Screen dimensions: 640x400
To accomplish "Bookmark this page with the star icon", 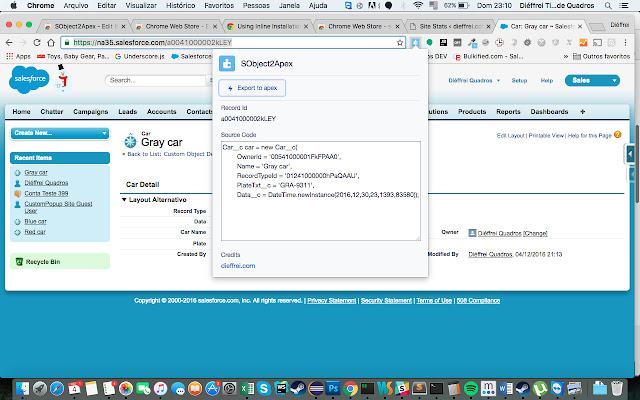I will click(400, 42).
